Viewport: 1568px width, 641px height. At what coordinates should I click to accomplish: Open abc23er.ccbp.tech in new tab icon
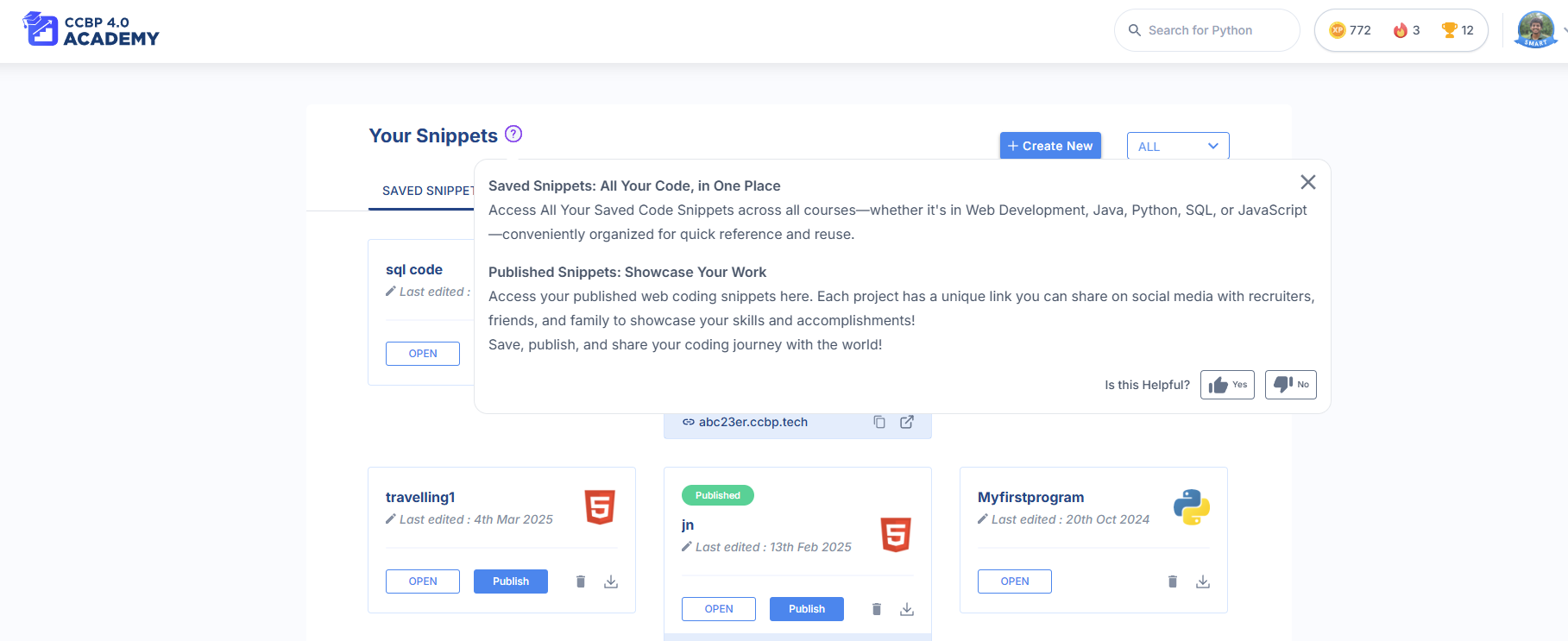(907, 422)
